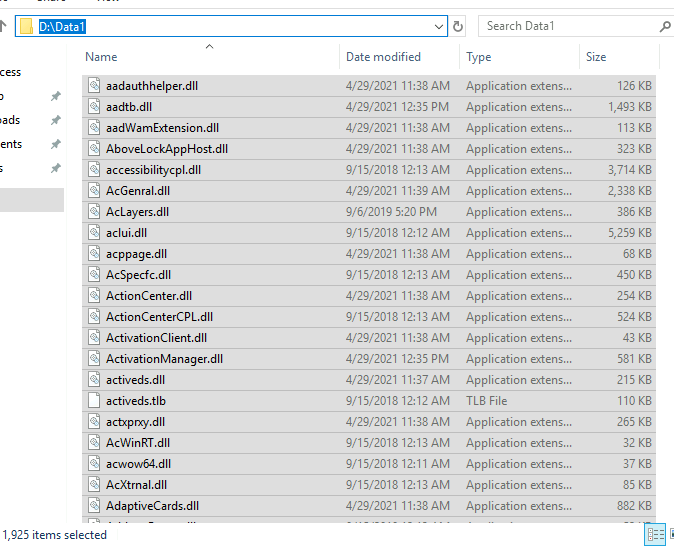Click the accessibilitycpl.dll file icon
Screen dimensions: 674x547
[x=94, y=170]
